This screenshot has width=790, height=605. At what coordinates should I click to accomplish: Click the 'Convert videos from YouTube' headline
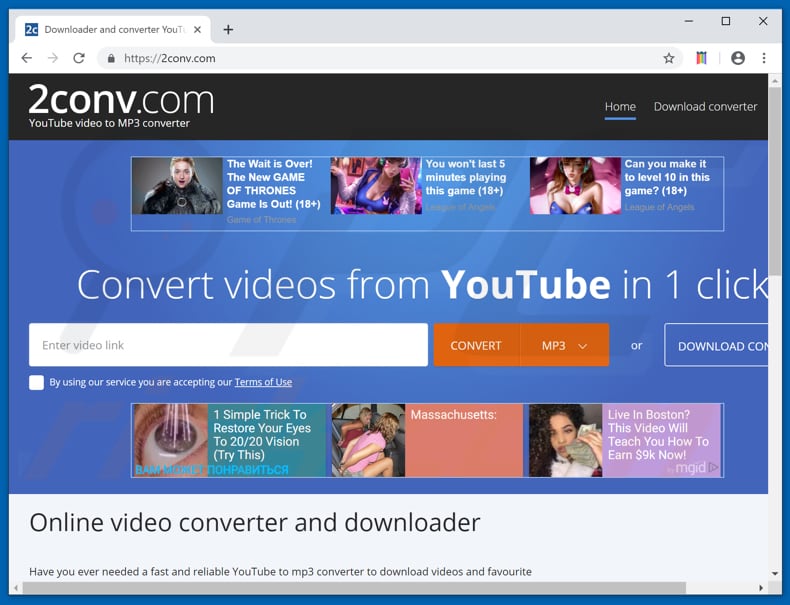pos(423,285)
